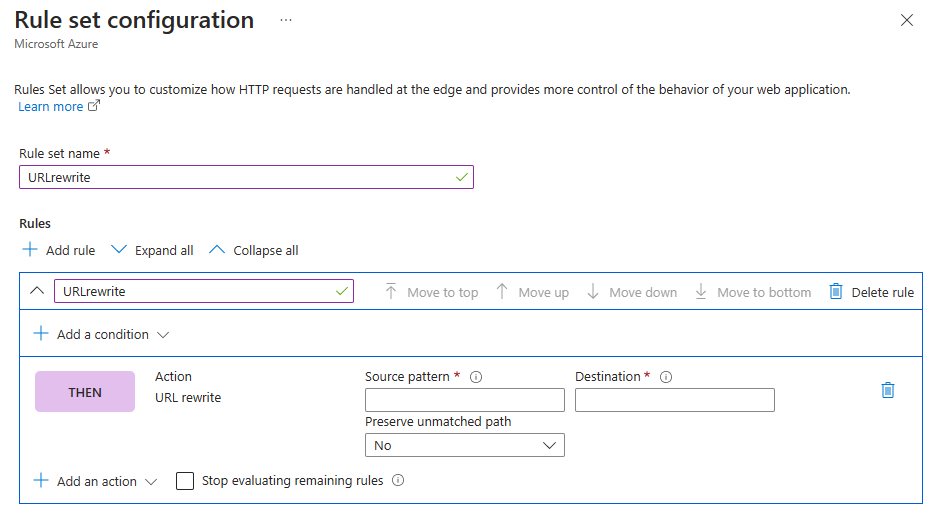Click the Move down button
The width and height of the screenshot is (941, 525).
pos(631,292)
